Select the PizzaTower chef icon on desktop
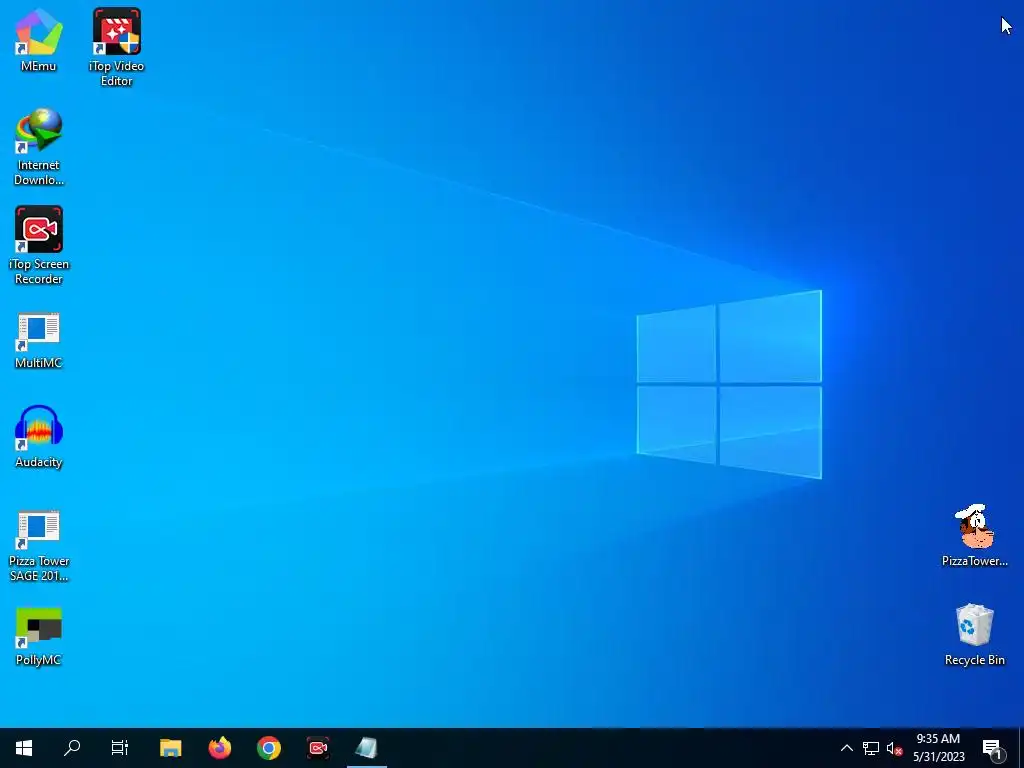Viewport: 1024px width, 768px height. (x=974, y=536)
